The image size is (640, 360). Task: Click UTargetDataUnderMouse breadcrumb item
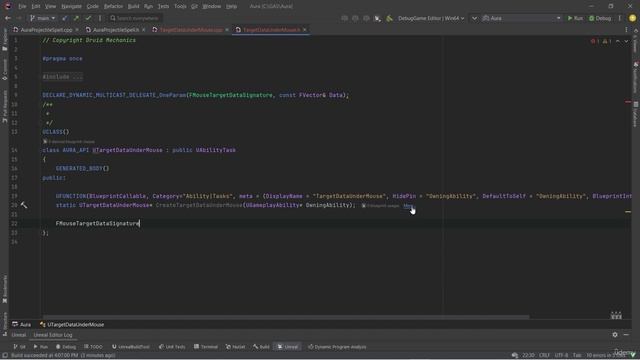pos(72,324)
